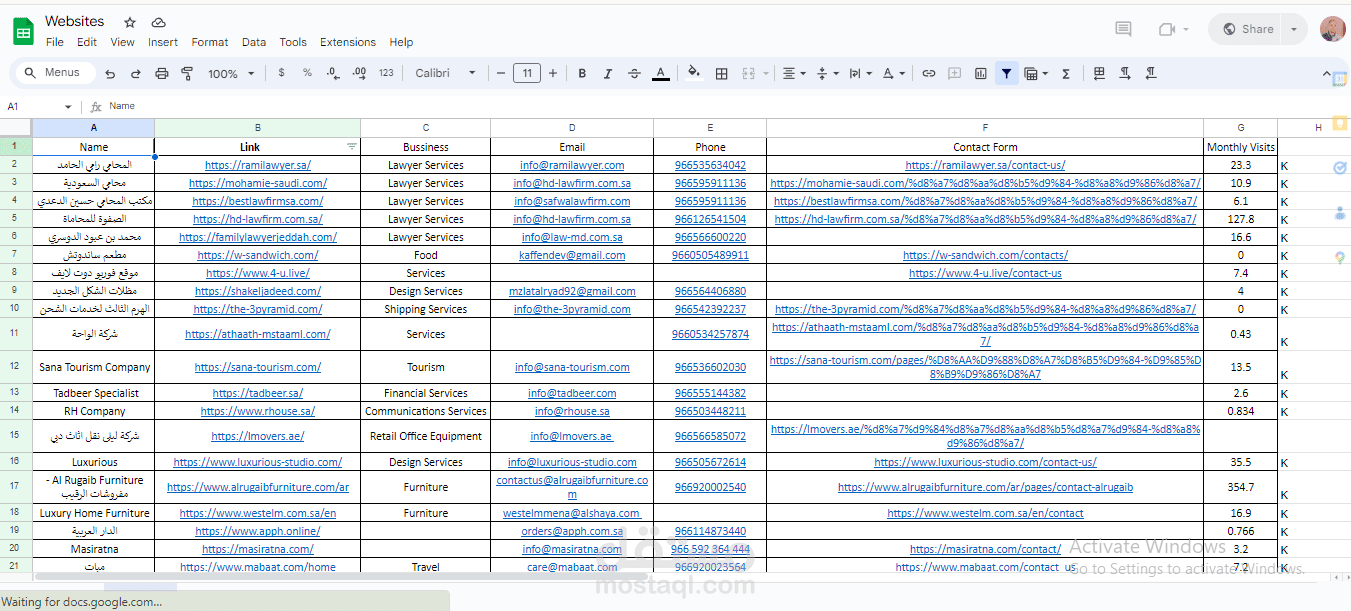This screenshot has width=1351, height=611.
Task: Open the text color picker
Action: (660, 73)
